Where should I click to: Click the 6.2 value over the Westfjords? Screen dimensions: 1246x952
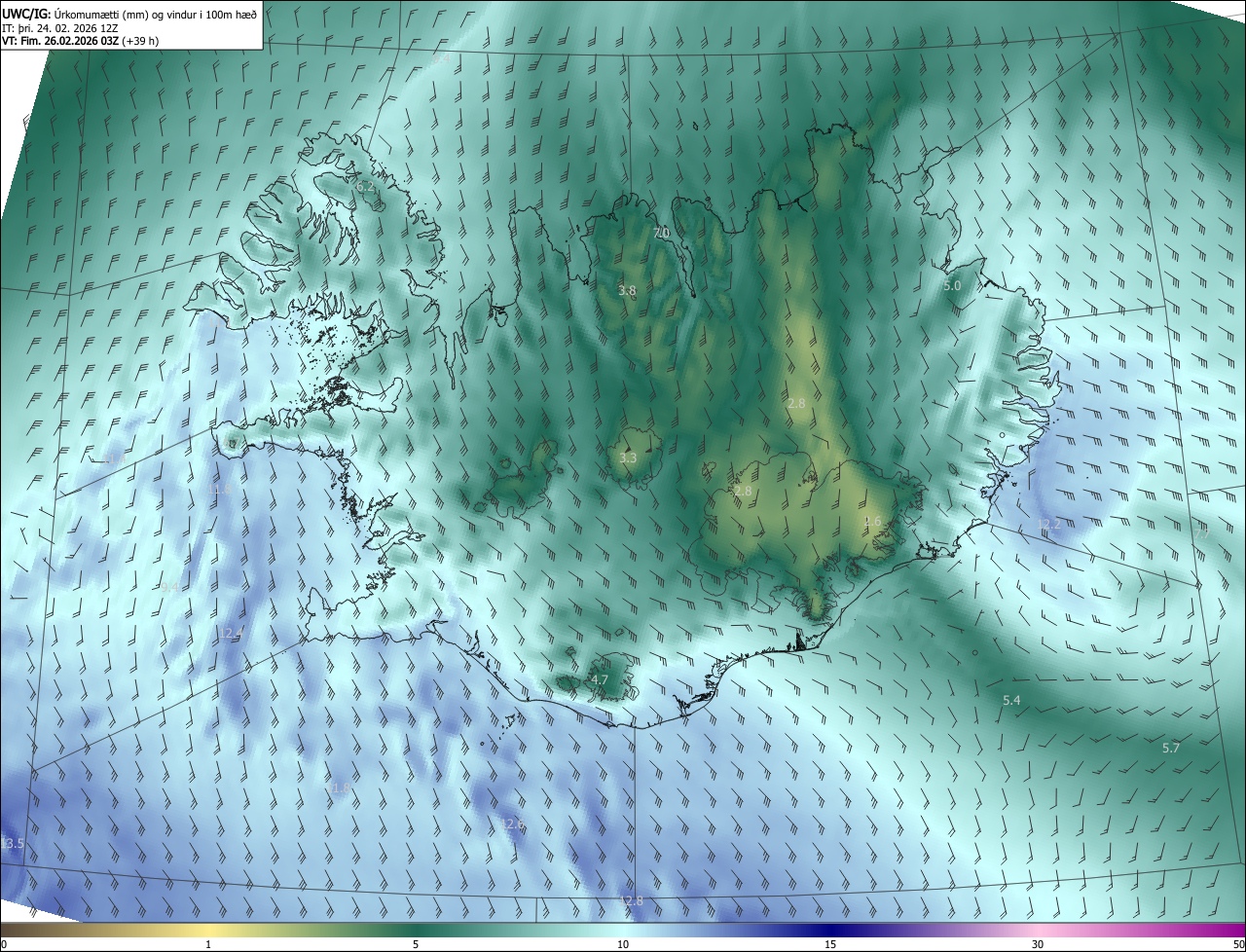(366, 186)
